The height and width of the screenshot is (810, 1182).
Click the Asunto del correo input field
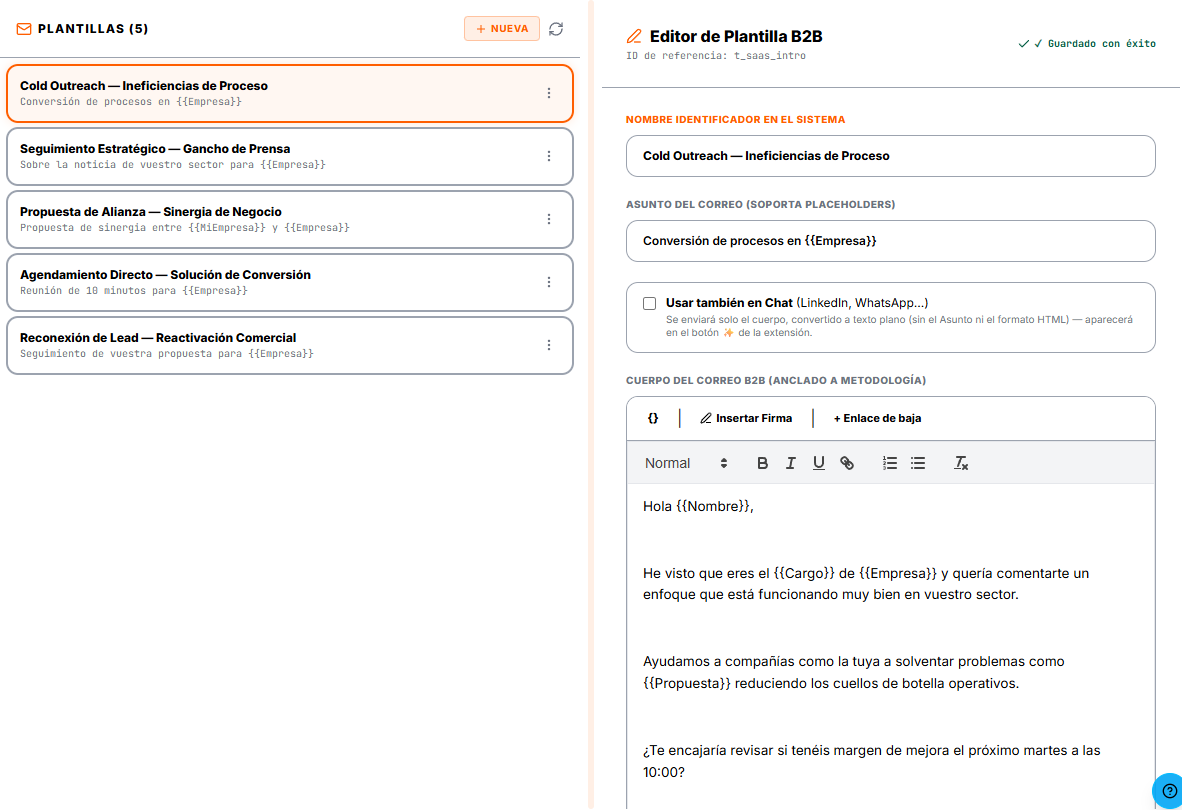(x=890, y=241)
